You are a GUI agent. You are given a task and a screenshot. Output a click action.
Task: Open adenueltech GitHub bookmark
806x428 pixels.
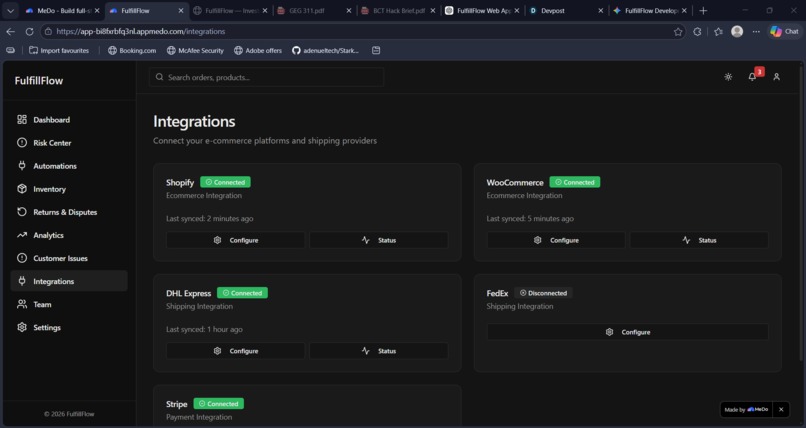325,50
